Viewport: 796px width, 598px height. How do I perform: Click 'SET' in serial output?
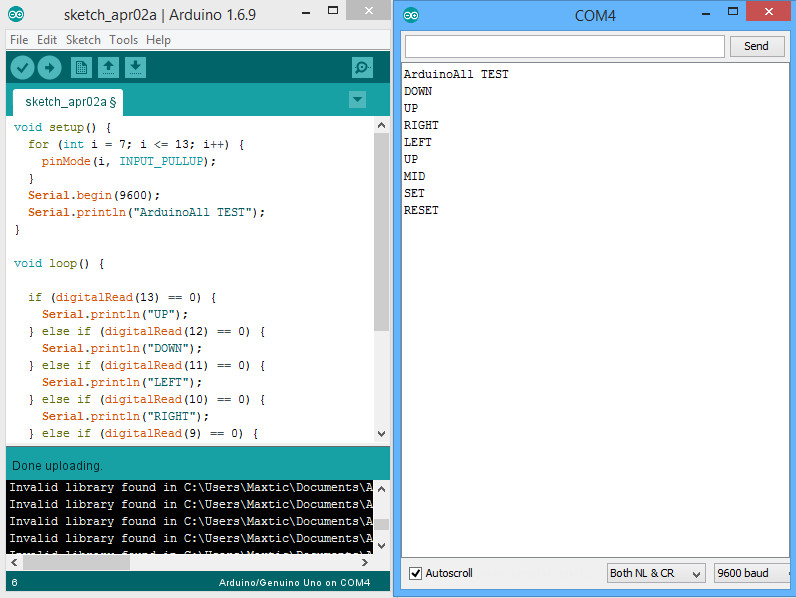pyautogui.click(x=414, y=193)
